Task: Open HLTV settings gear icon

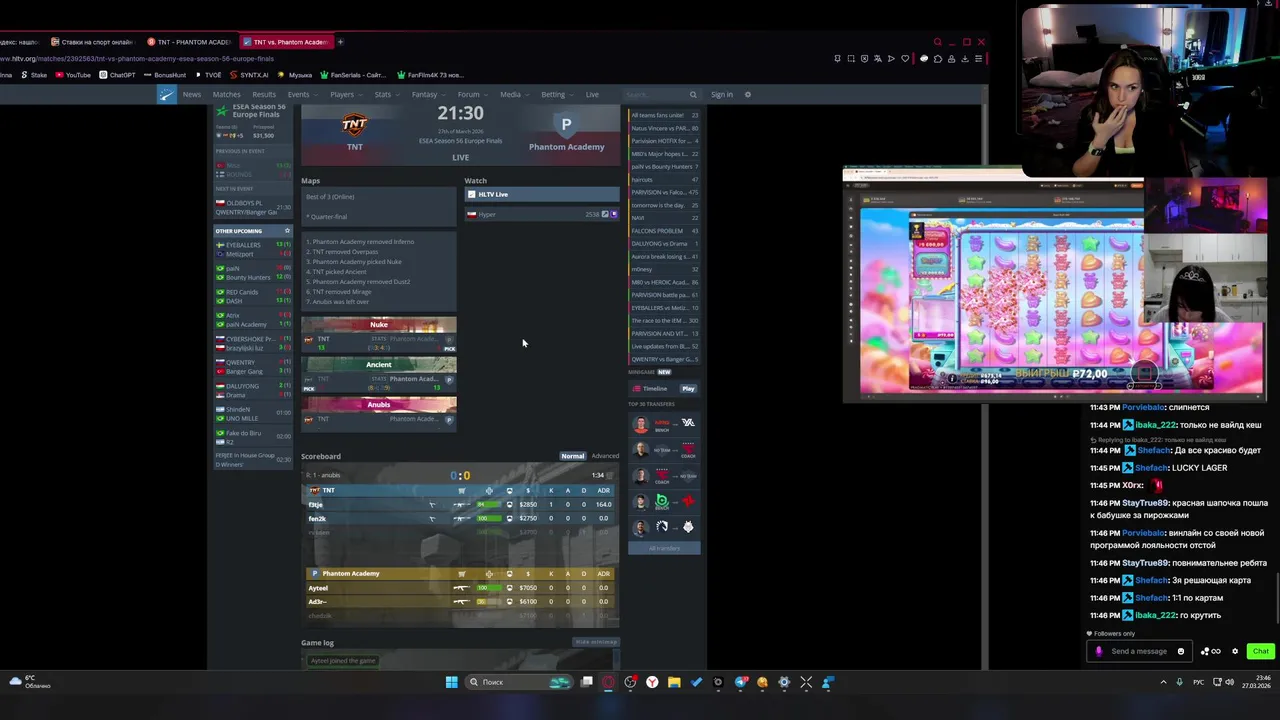Action: click(x=747, y=94)
